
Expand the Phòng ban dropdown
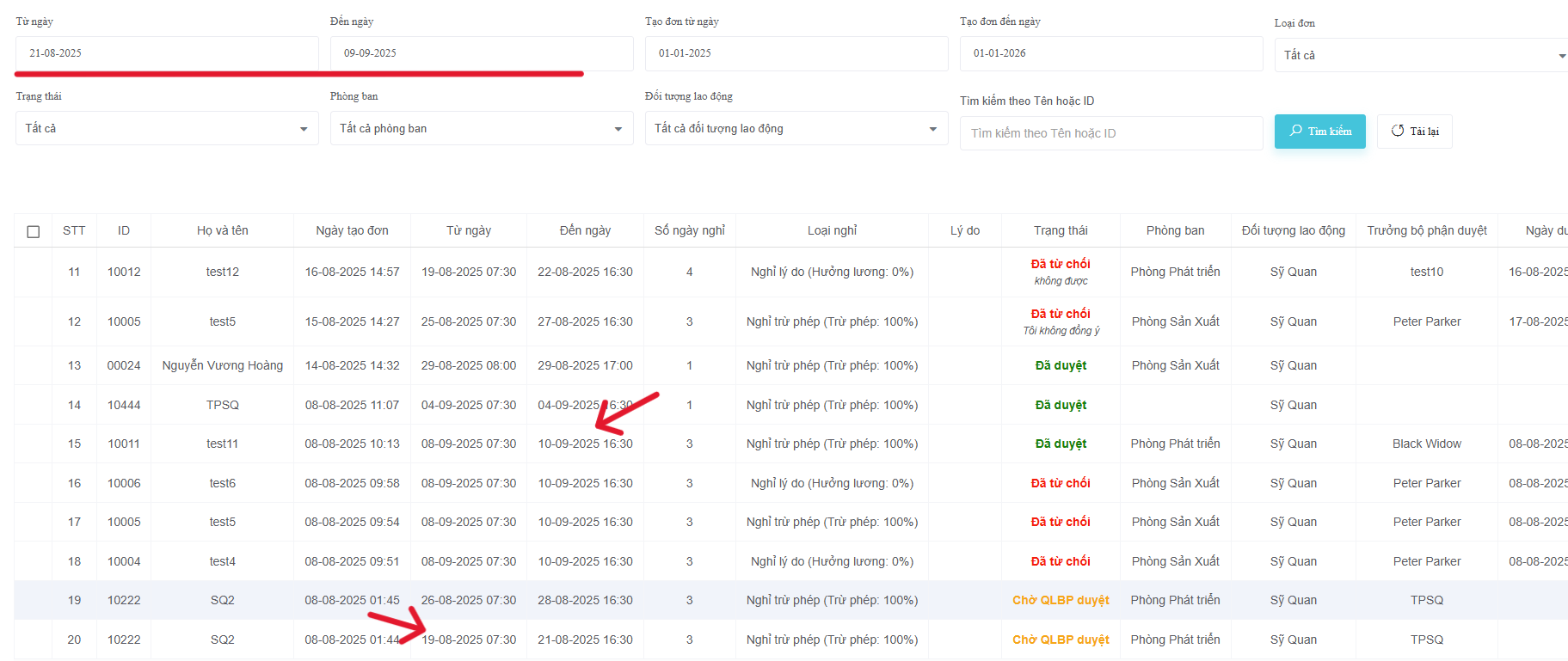pyautogui.click(x=481, y=128)
